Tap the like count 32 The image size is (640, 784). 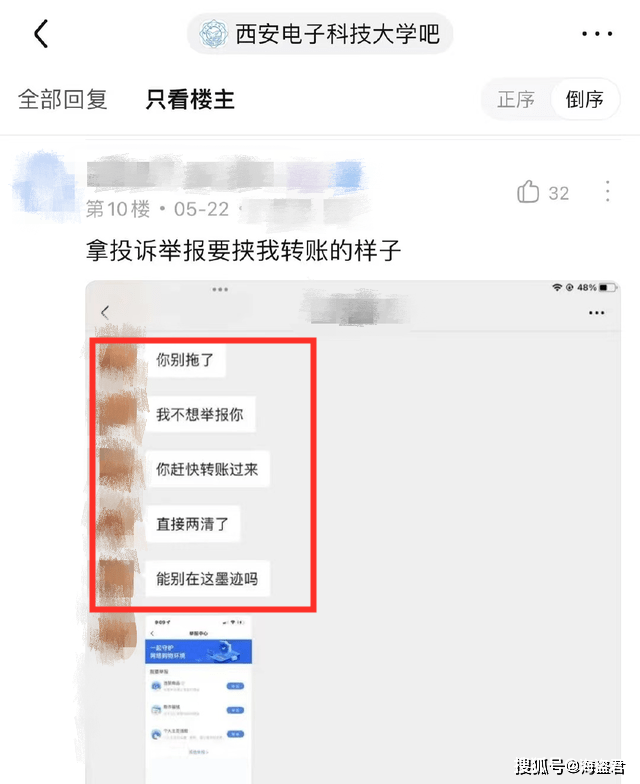(559, 193)
